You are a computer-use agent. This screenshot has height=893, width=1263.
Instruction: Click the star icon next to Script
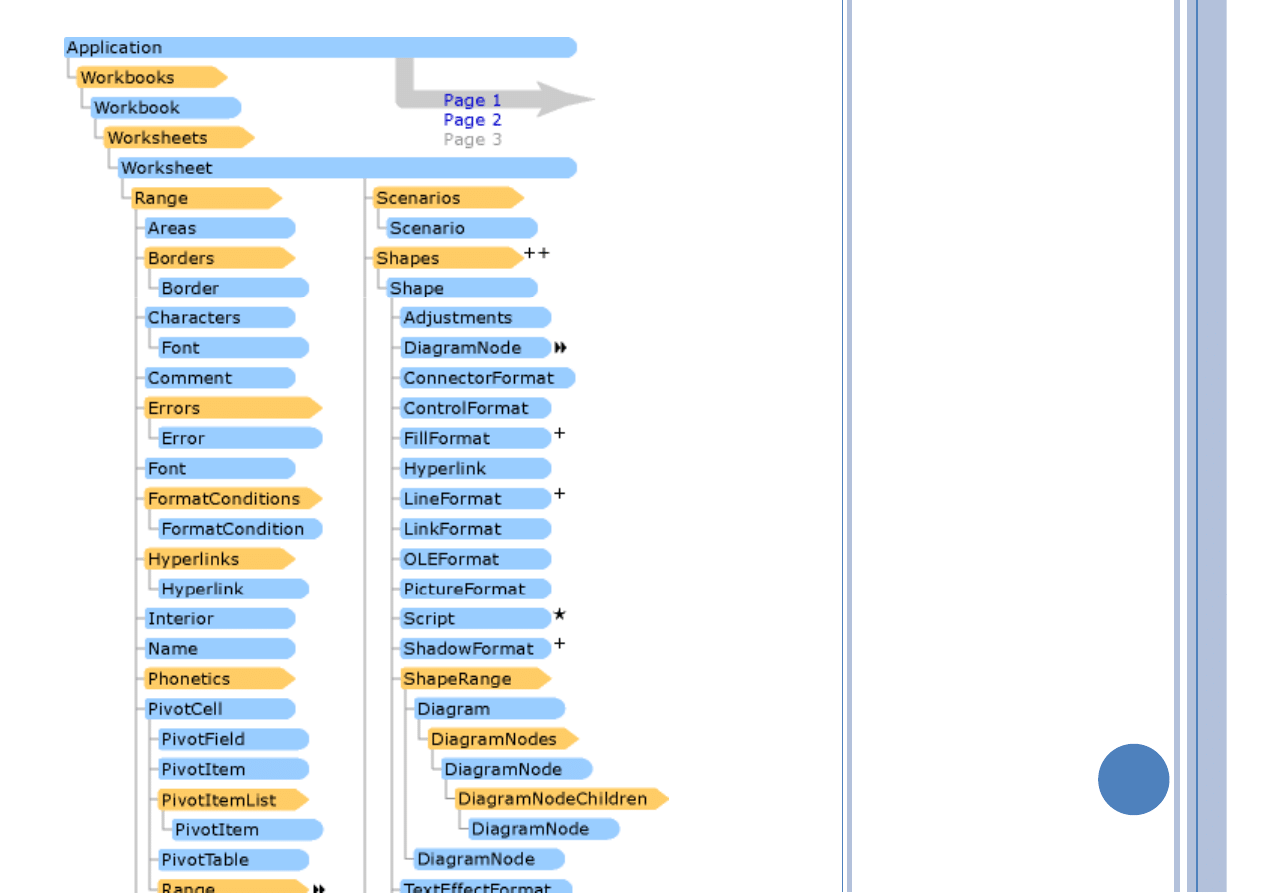point(560,614)
